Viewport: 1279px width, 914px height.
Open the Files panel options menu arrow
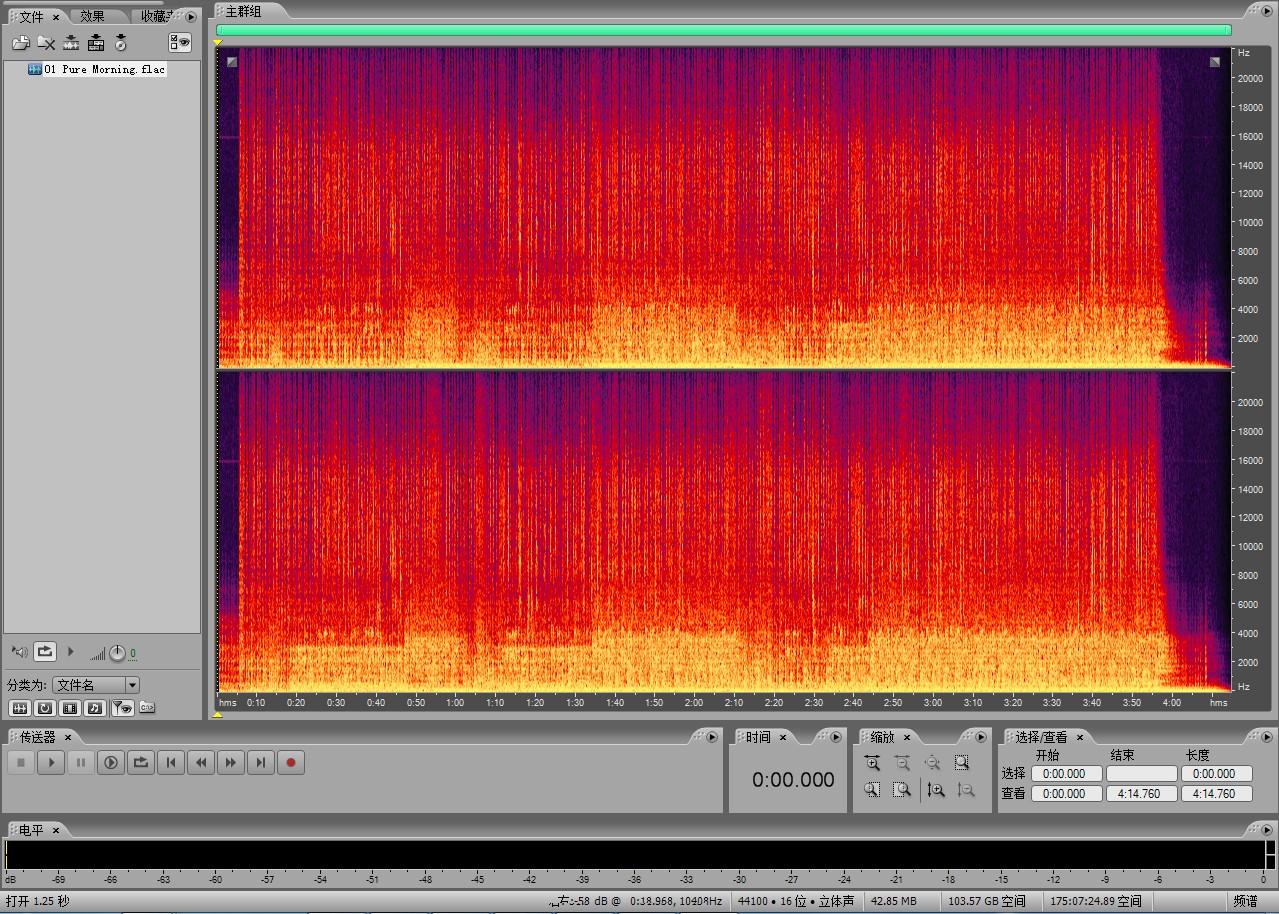click(x=191, y=16)
